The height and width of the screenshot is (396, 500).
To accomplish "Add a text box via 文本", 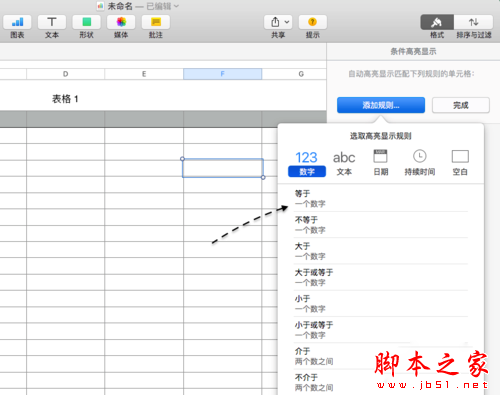I will [x=52, y=22].
